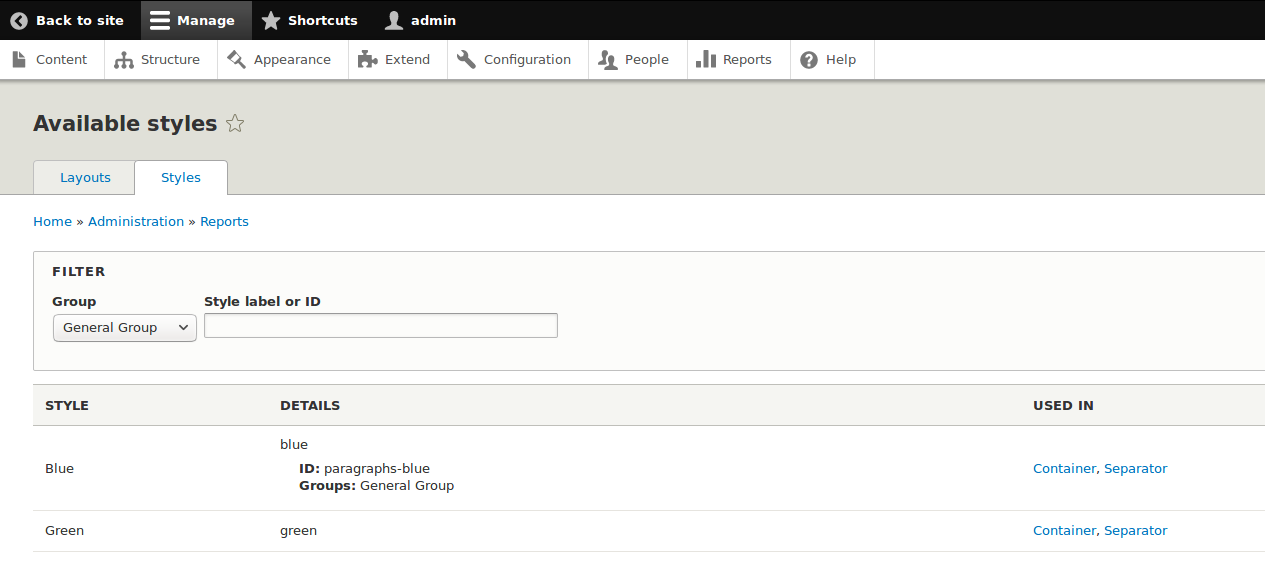The image size is (1265, 587).
Task: Click the Structure hierarchy icon
Action: click(x=124, y=60)
